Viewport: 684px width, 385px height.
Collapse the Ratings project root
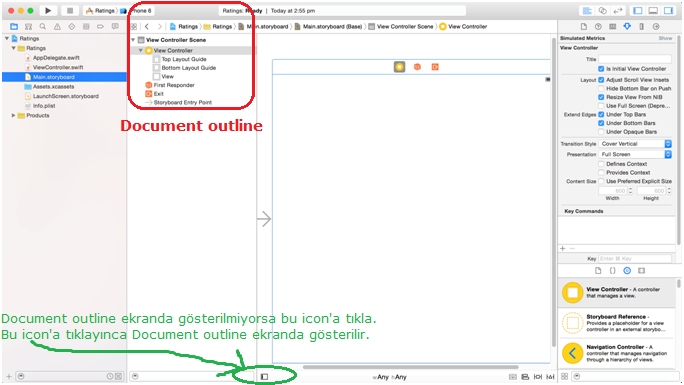(x=7, y=38)
